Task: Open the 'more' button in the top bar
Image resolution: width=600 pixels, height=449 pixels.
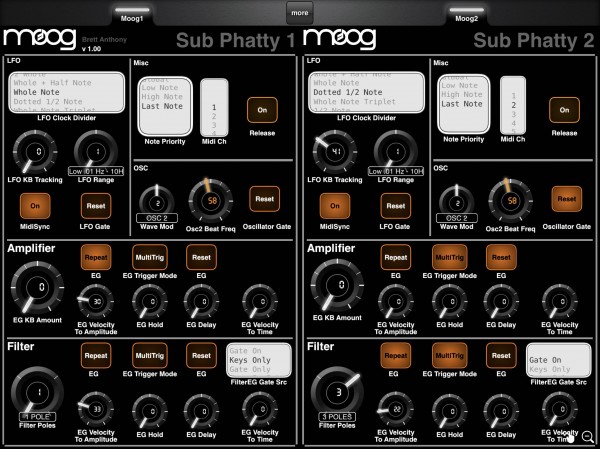Action: [300, 13]
